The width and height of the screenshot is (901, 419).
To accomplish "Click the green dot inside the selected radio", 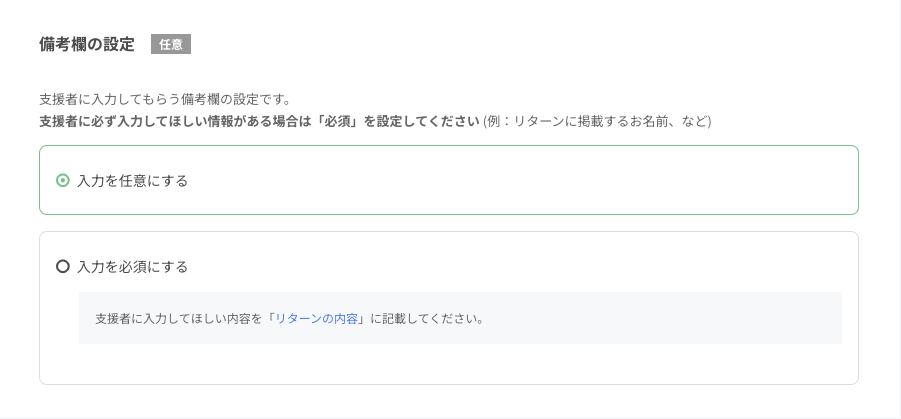I will 63,181.
